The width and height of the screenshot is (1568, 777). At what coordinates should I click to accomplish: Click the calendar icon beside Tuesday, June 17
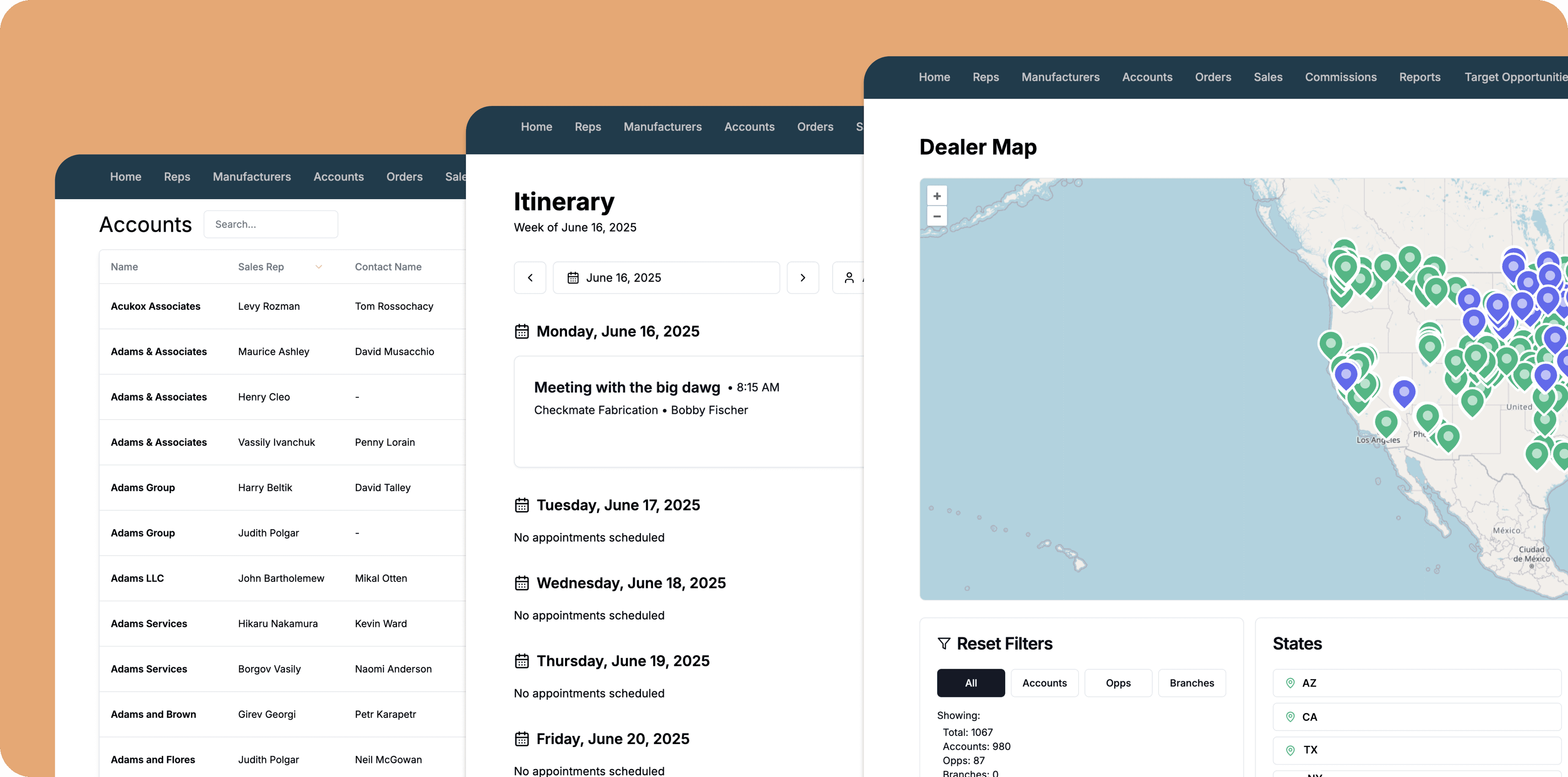pos(522,505)
